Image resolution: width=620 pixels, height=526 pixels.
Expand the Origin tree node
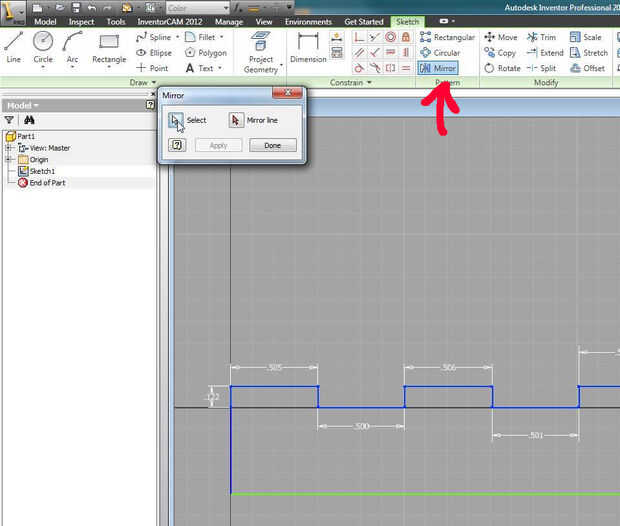[9, 159]
